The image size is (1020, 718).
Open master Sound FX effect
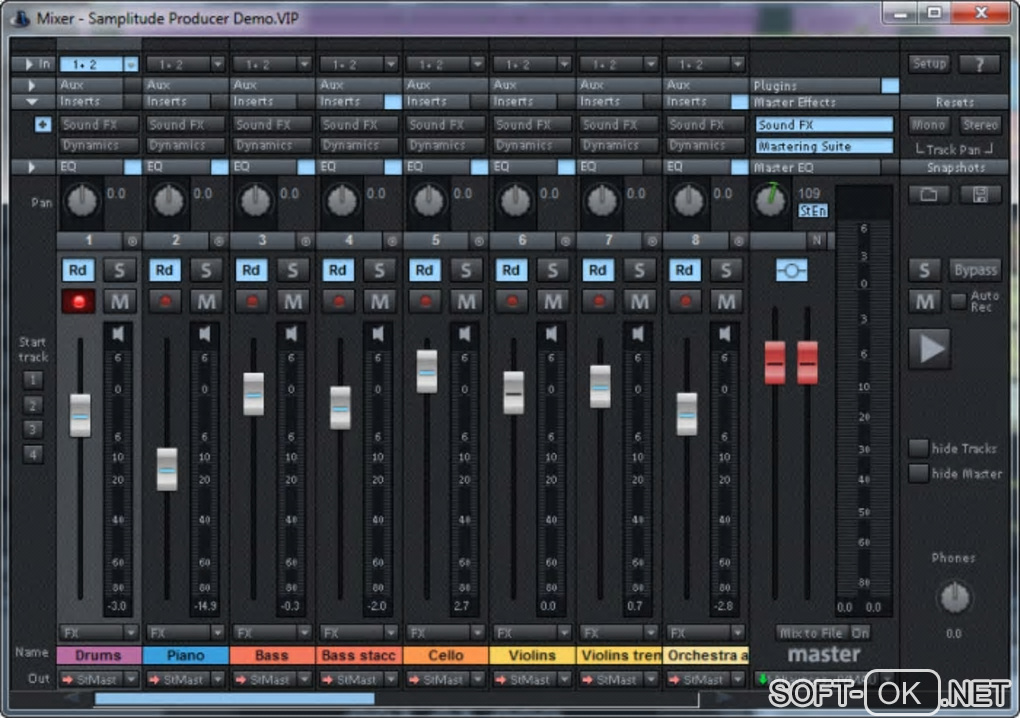point(824,124)
